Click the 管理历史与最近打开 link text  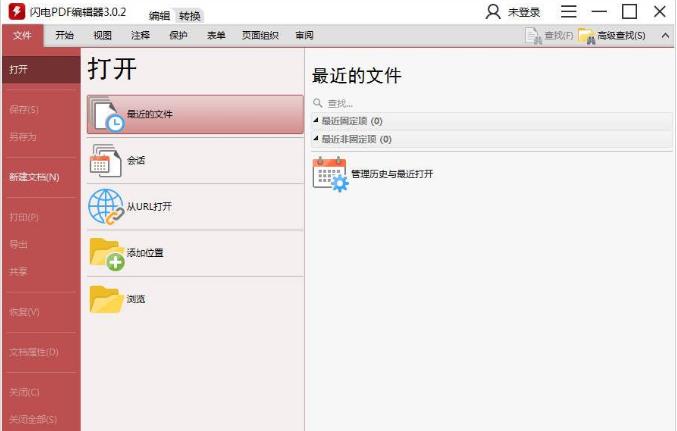pos(392,174)
